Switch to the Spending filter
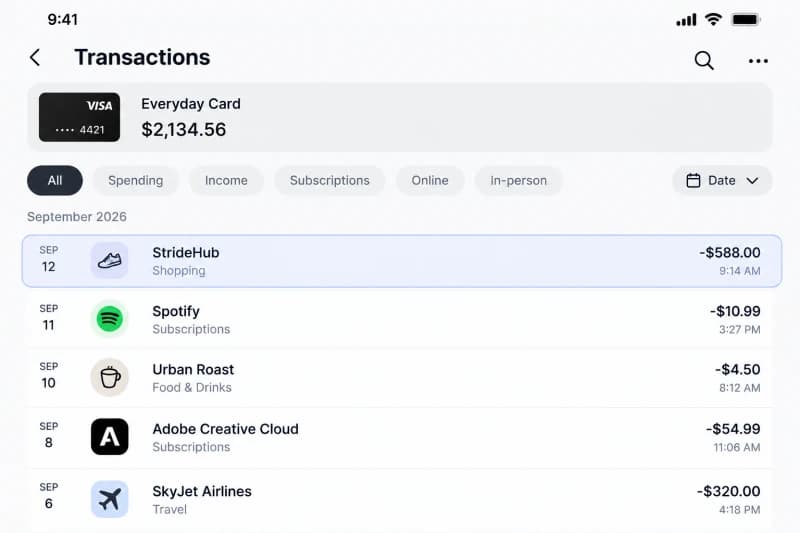800x533 pixels. tap(136, 181)
